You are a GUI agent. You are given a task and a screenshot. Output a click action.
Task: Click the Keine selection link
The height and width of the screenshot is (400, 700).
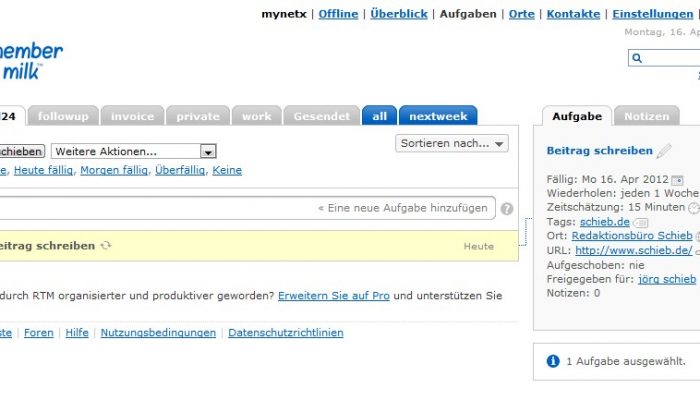[x=227, y=170]
